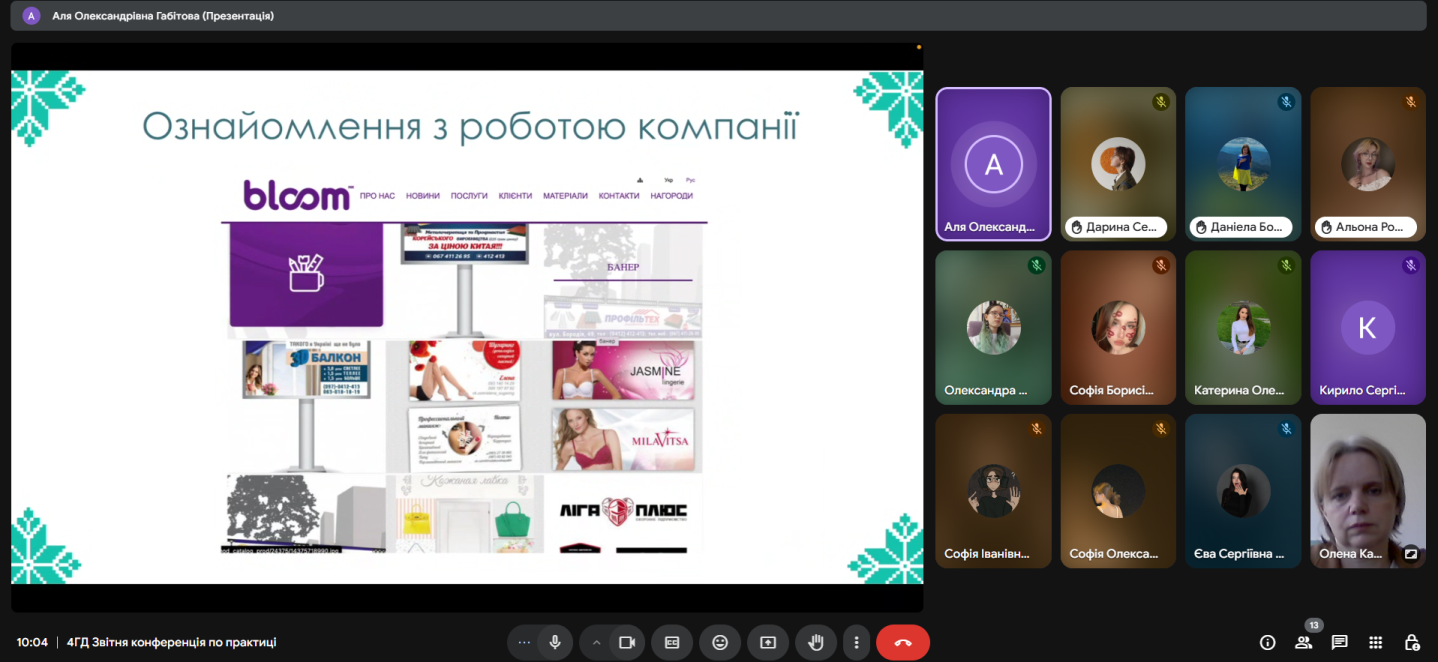Click Даніела Бо... raised-hand name badge

[x=1240, y=227]
